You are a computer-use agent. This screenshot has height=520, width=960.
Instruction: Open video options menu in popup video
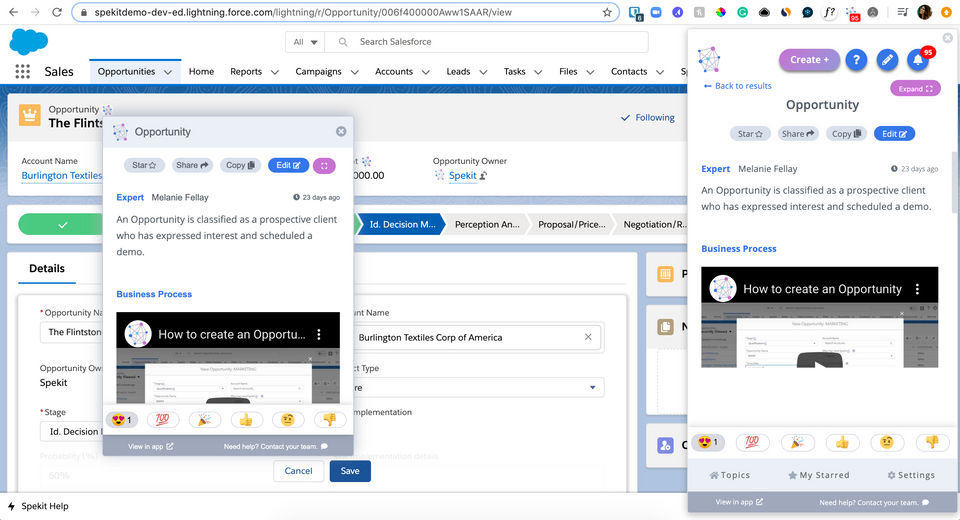click(319, 334)
